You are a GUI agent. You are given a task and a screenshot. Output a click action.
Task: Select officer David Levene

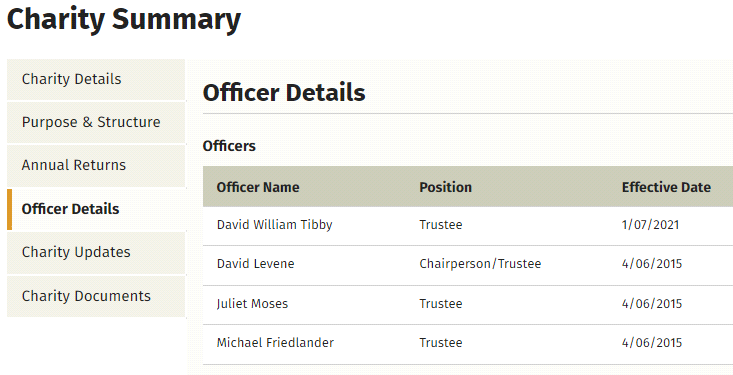point(255,264)
